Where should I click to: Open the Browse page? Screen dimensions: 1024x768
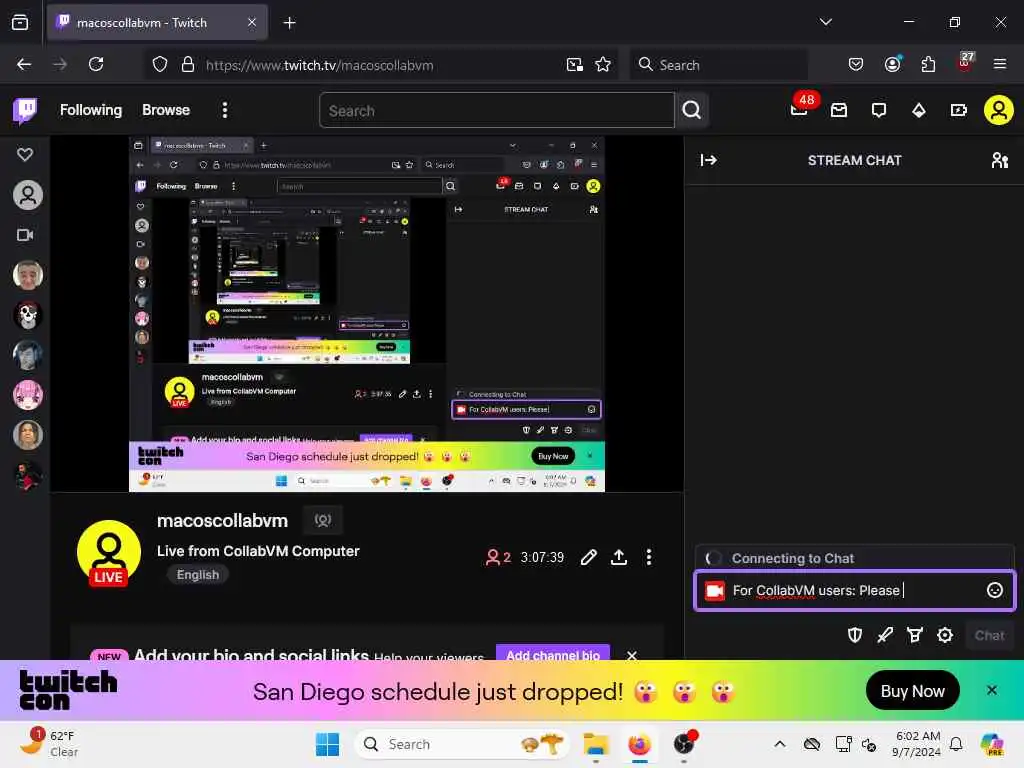166,110
